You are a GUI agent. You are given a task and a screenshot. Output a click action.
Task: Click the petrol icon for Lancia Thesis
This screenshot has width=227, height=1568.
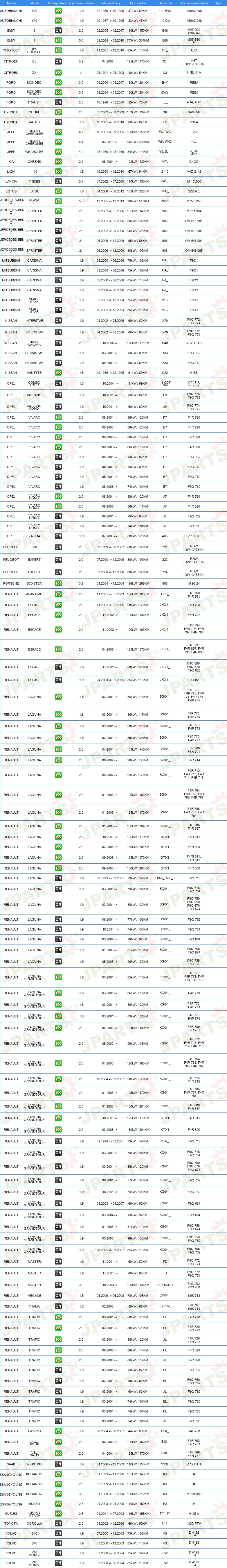tap(58, 181)
